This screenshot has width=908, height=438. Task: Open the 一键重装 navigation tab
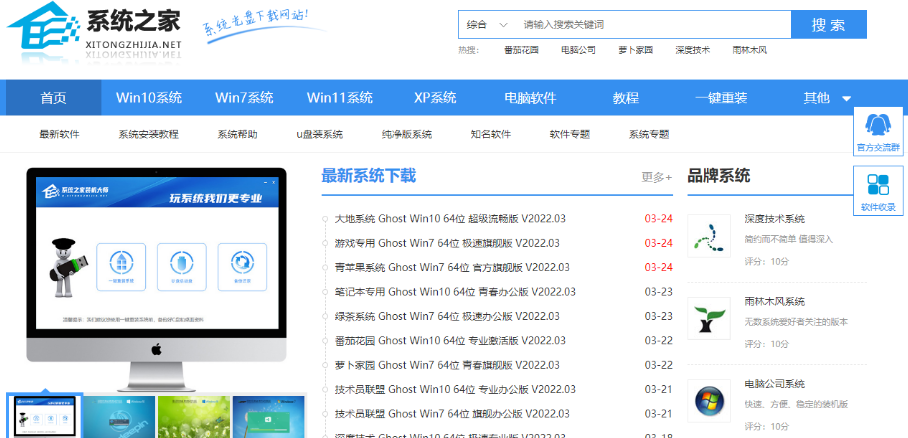pyautogui.click(x=721, y=98)
